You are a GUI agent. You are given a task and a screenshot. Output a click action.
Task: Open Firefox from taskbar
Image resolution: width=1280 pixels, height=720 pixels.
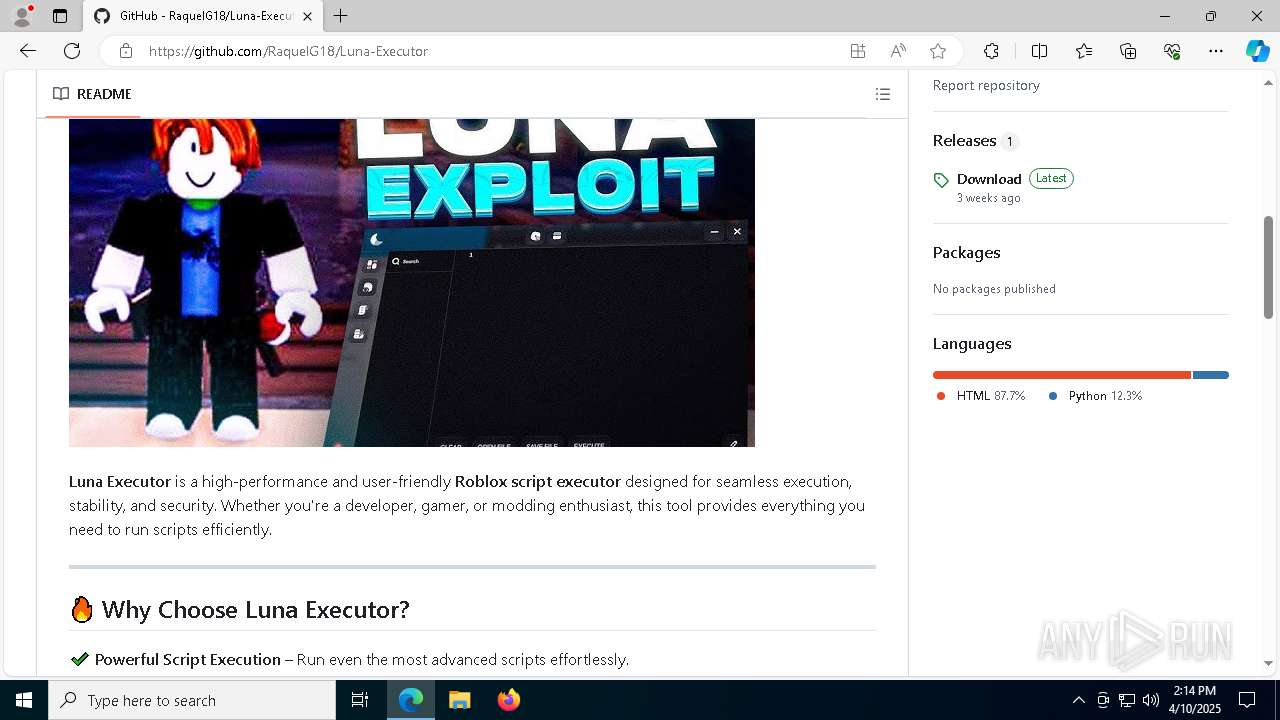(509, 700)
